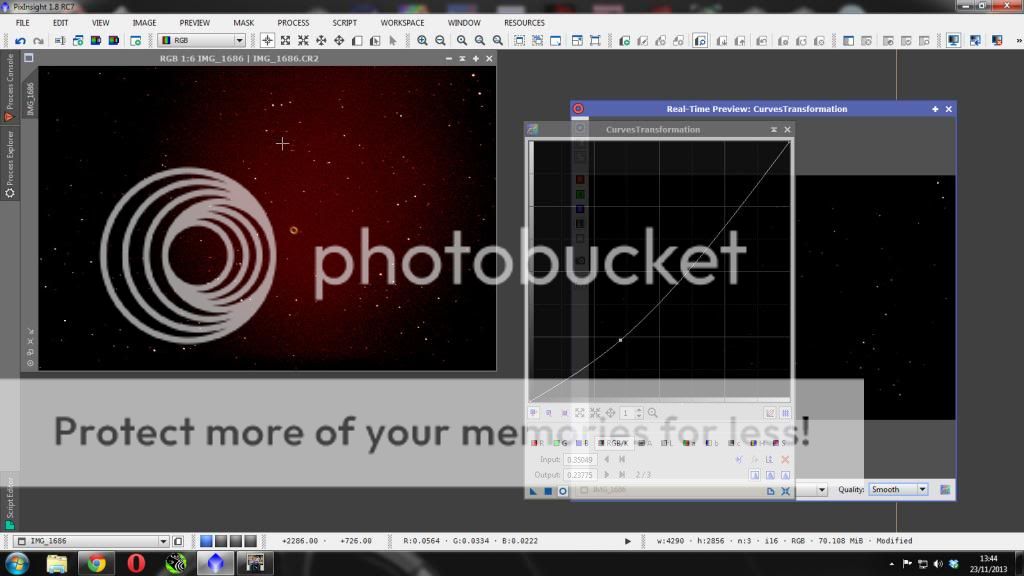Open the WORKSPACE menu
Image resolution: width=1024 pixels, height=576 pixels.
point(402,22)
